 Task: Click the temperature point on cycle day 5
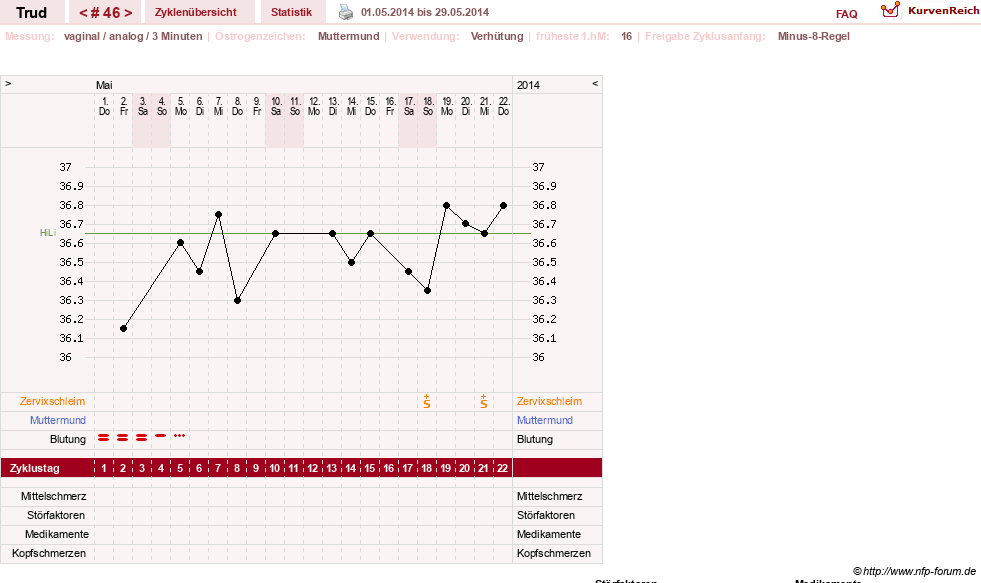[180, 243]
